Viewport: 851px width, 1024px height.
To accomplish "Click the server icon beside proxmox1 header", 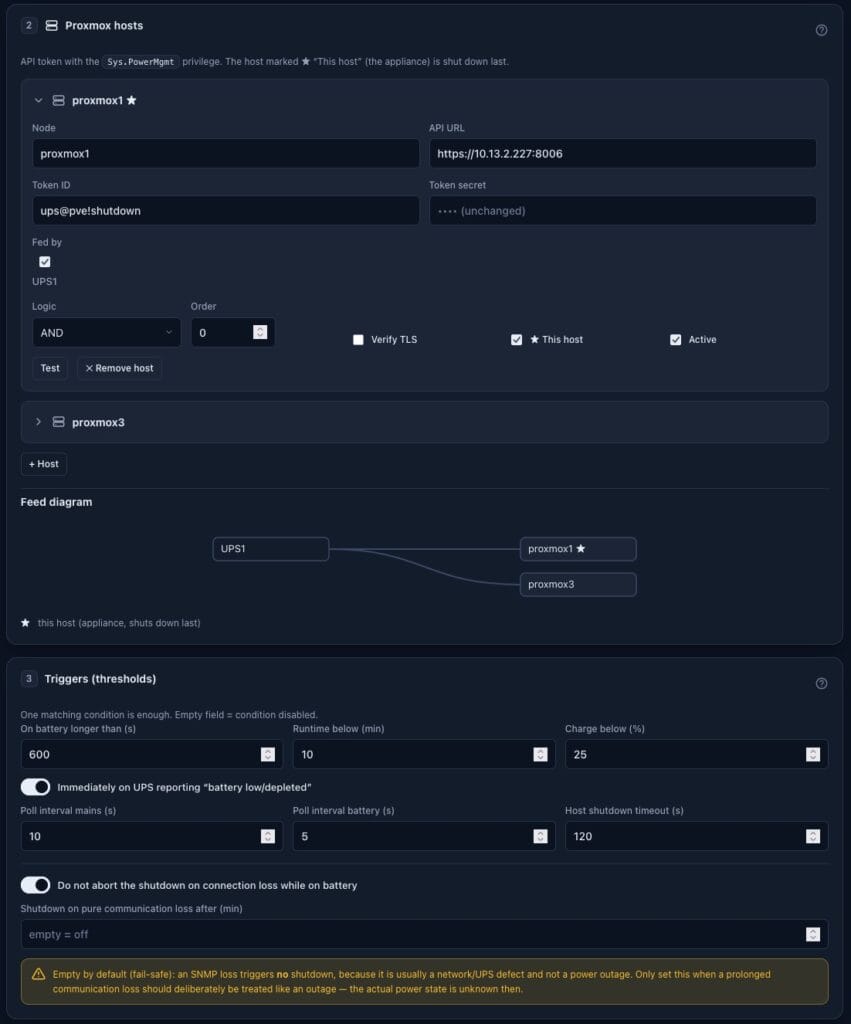I will pos(58,100).
